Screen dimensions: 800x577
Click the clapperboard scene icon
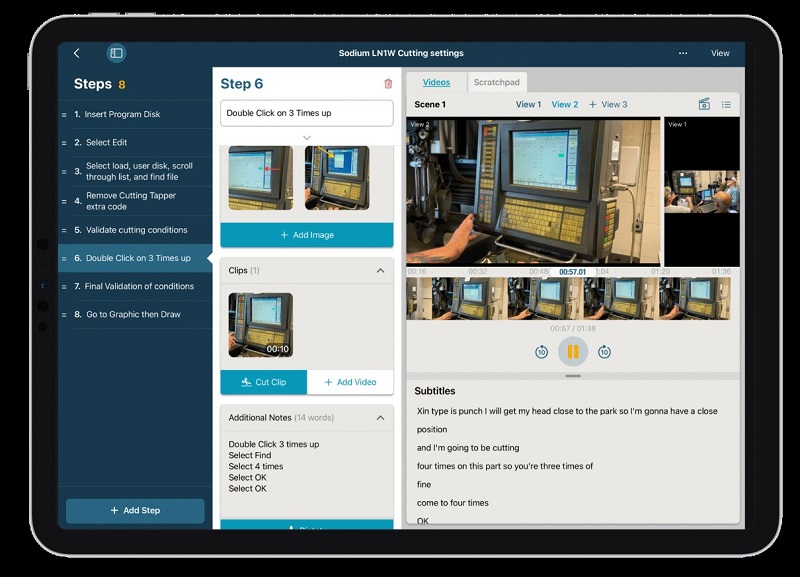click(704, 104)
